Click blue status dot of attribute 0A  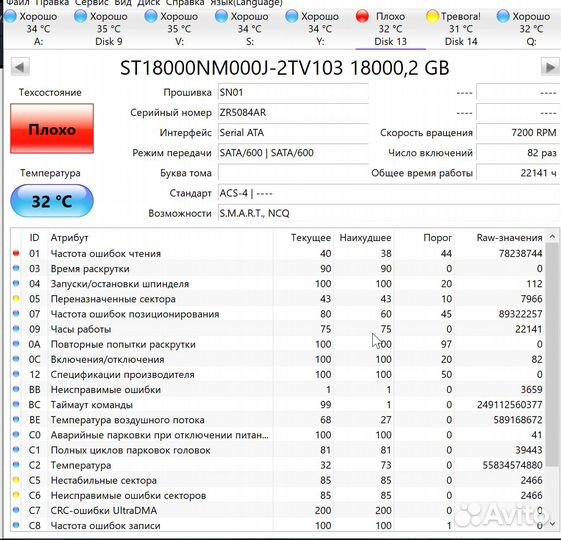tap(16, 344)
